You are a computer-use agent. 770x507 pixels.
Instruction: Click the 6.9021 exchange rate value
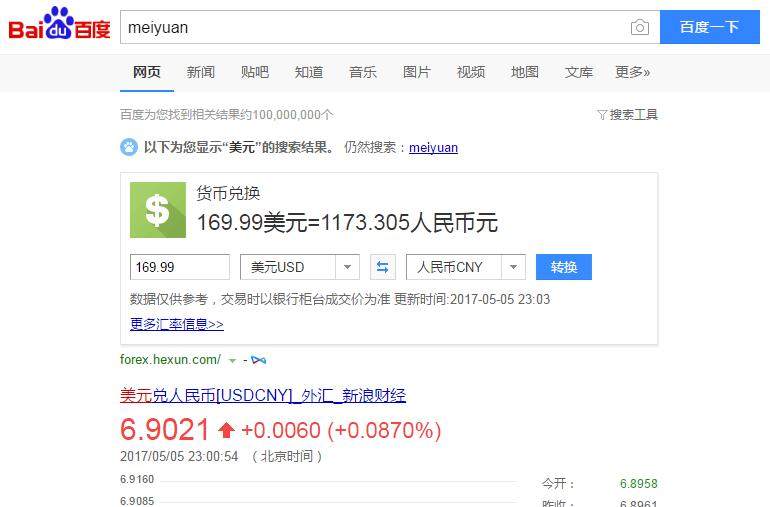pos(165,429)
